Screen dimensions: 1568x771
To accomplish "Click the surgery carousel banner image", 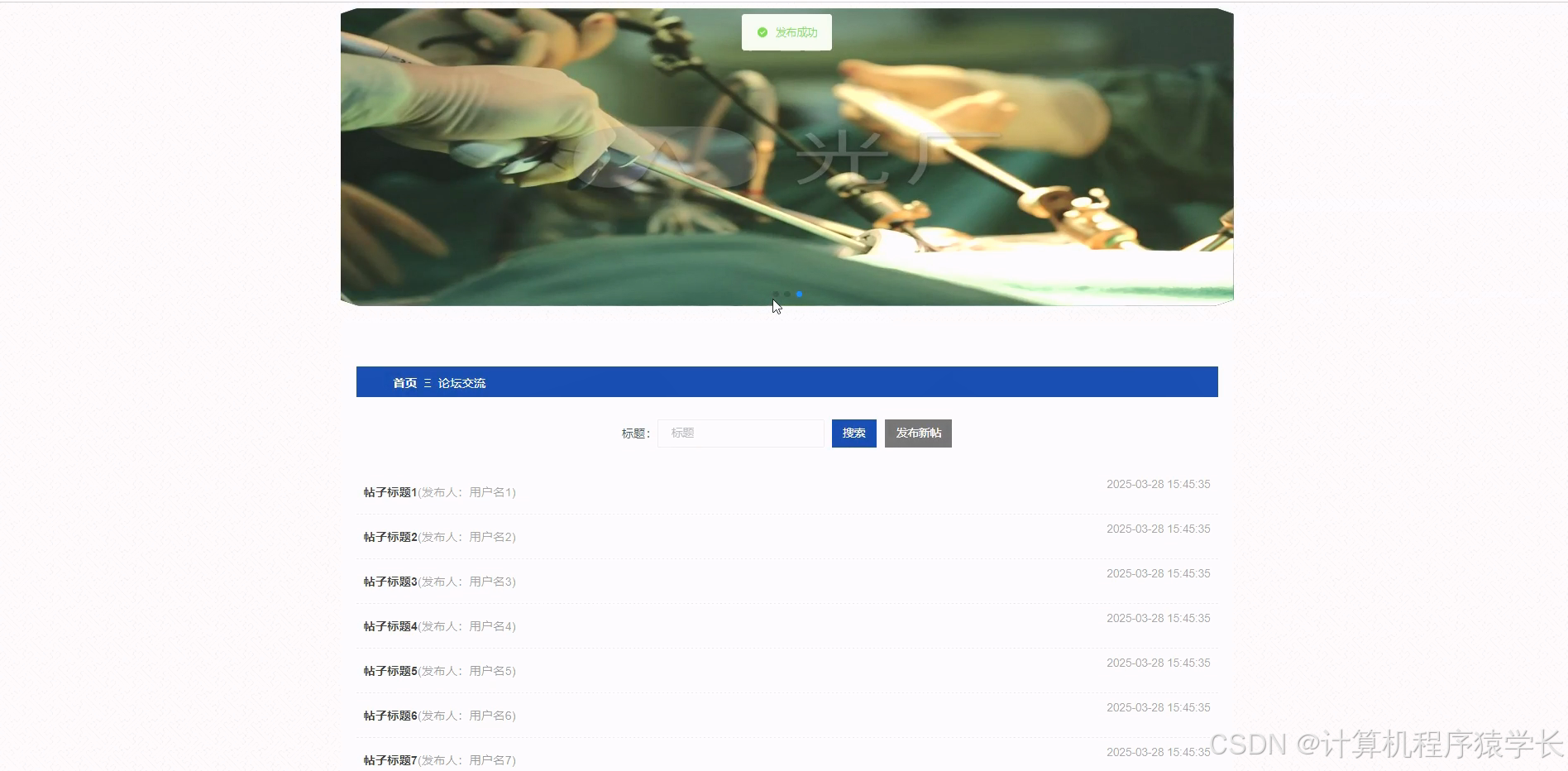I will [x=787, y=157].
